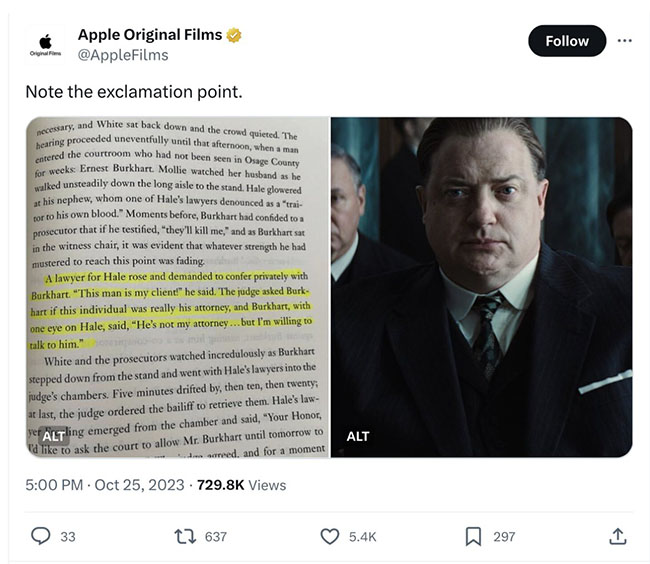The image size is (650, 564).
Task: Open the three-dot more options menu
Action: pos(625,41)
